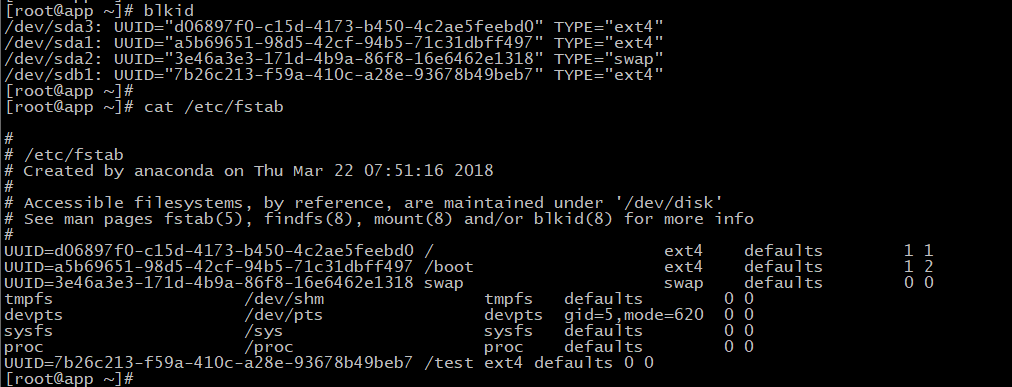Click the '# /etc/fstab' comment header
Image resolution: width=1012 pixels, height=387 pixels.
[64, 155]
